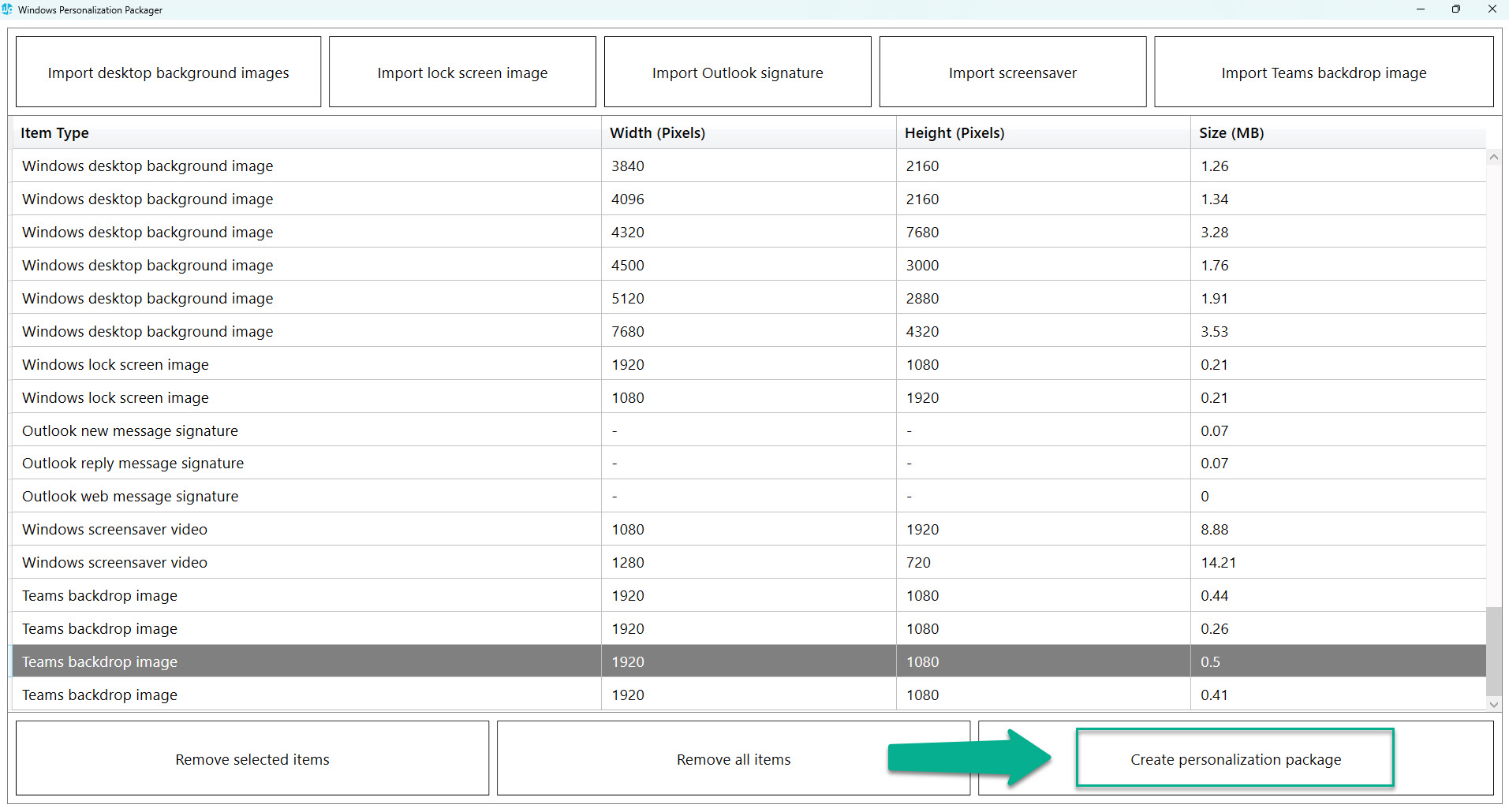This screenshot has width=1509, height=812.
Task: Click Create personalization package button
Action: (x=1235, y=758)
